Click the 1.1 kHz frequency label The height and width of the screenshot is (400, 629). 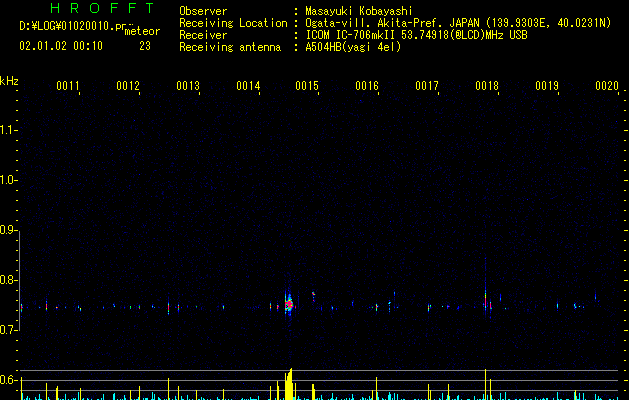pos(7,130)
